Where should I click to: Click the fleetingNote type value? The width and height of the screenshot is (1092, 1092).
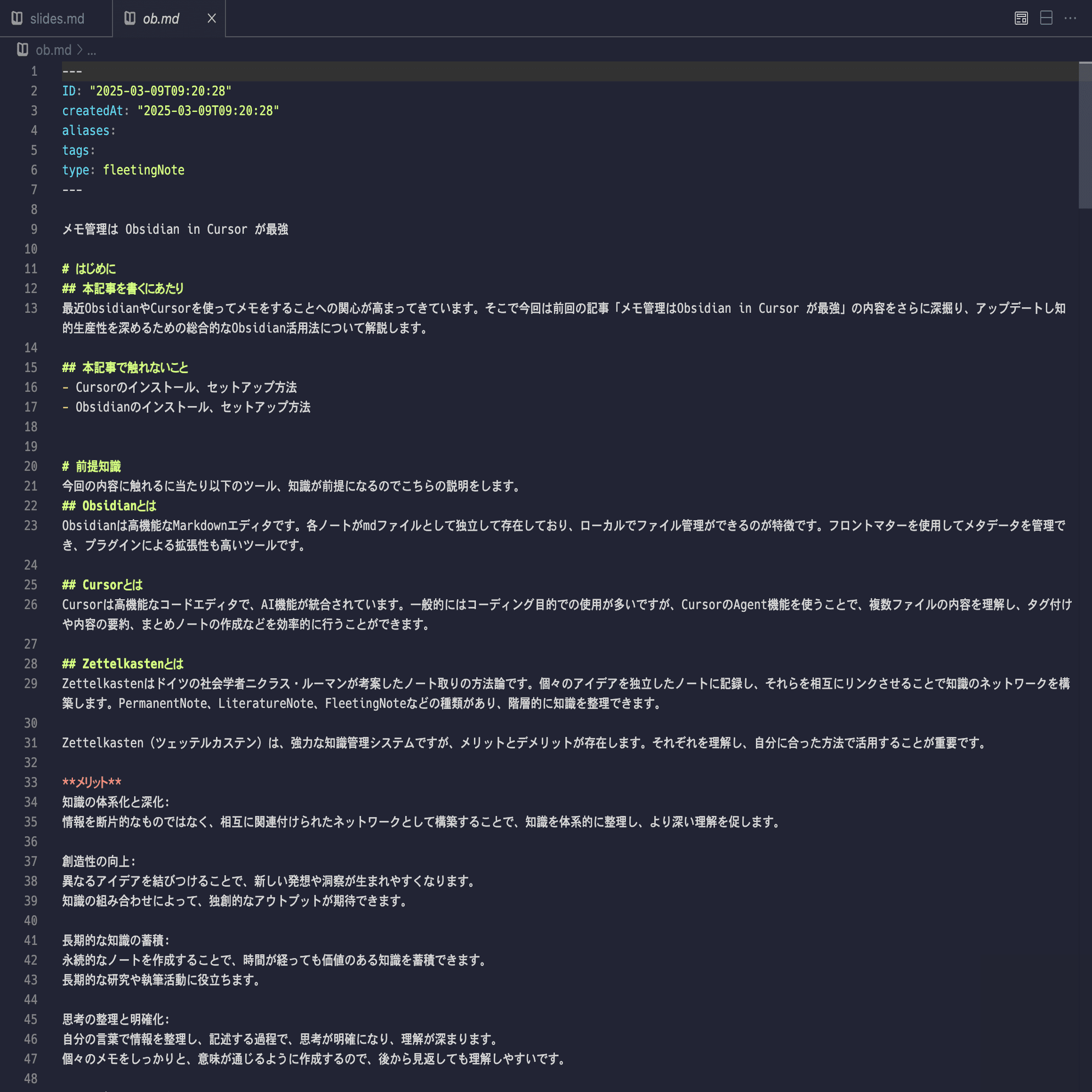(x=144, y=170)
